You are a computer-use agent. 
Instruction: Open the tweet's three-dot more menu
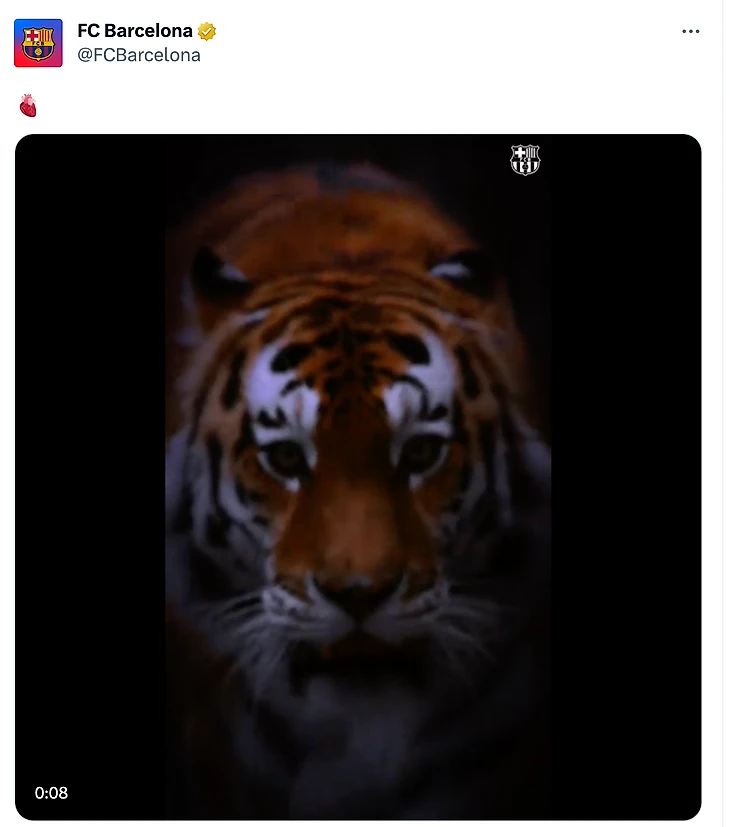pyautogui.click(x=690, y=31)
